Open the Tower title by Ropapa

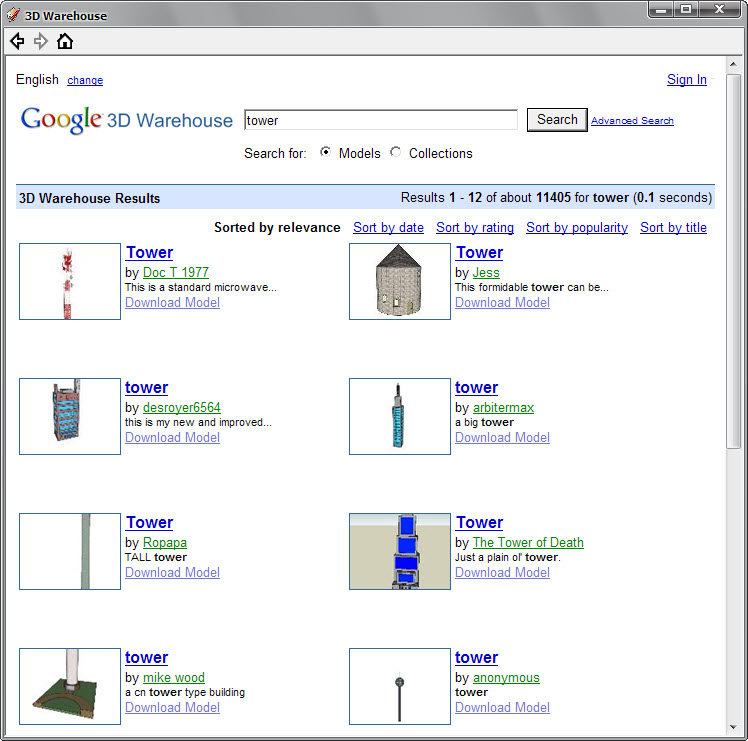(149, 522)
